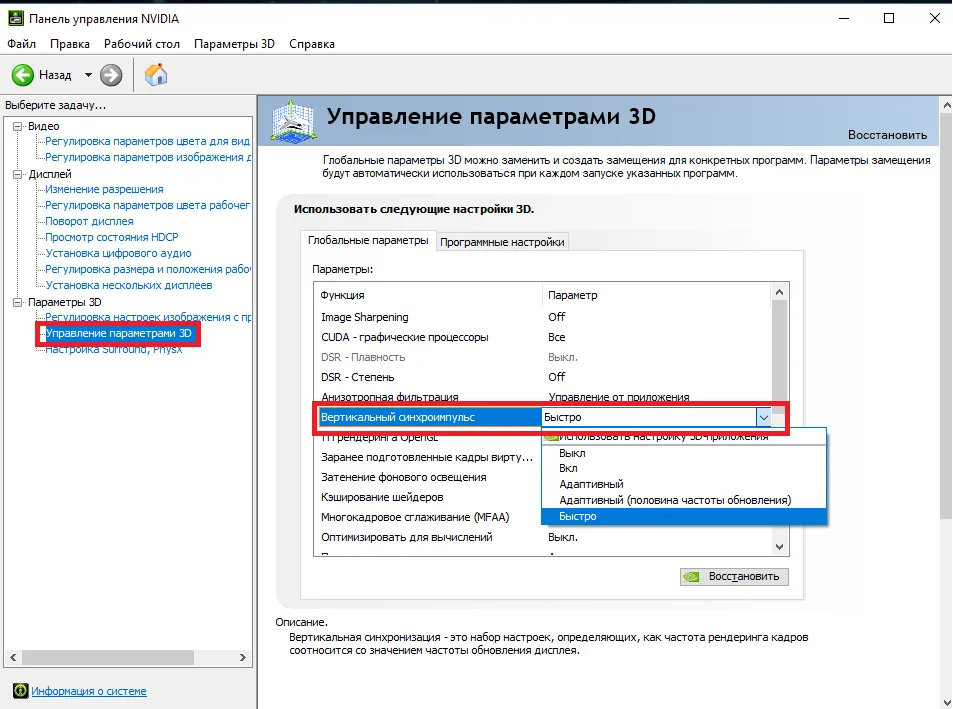Click the settings list scroll-down arrow
The image size is (953, 709).
(x=780, y=547)
